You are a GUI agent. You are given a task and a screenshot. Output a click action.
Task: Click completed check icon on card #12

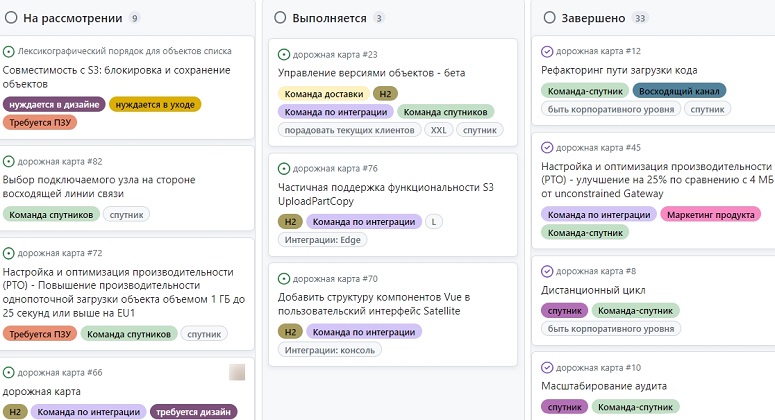point(547,51)
